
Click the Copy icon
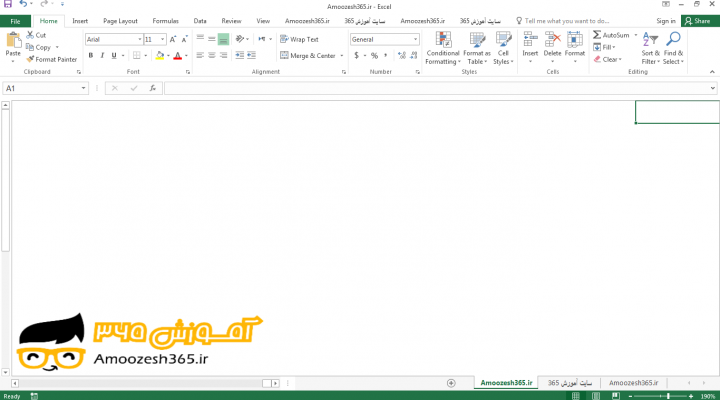(x=30, y=47)
